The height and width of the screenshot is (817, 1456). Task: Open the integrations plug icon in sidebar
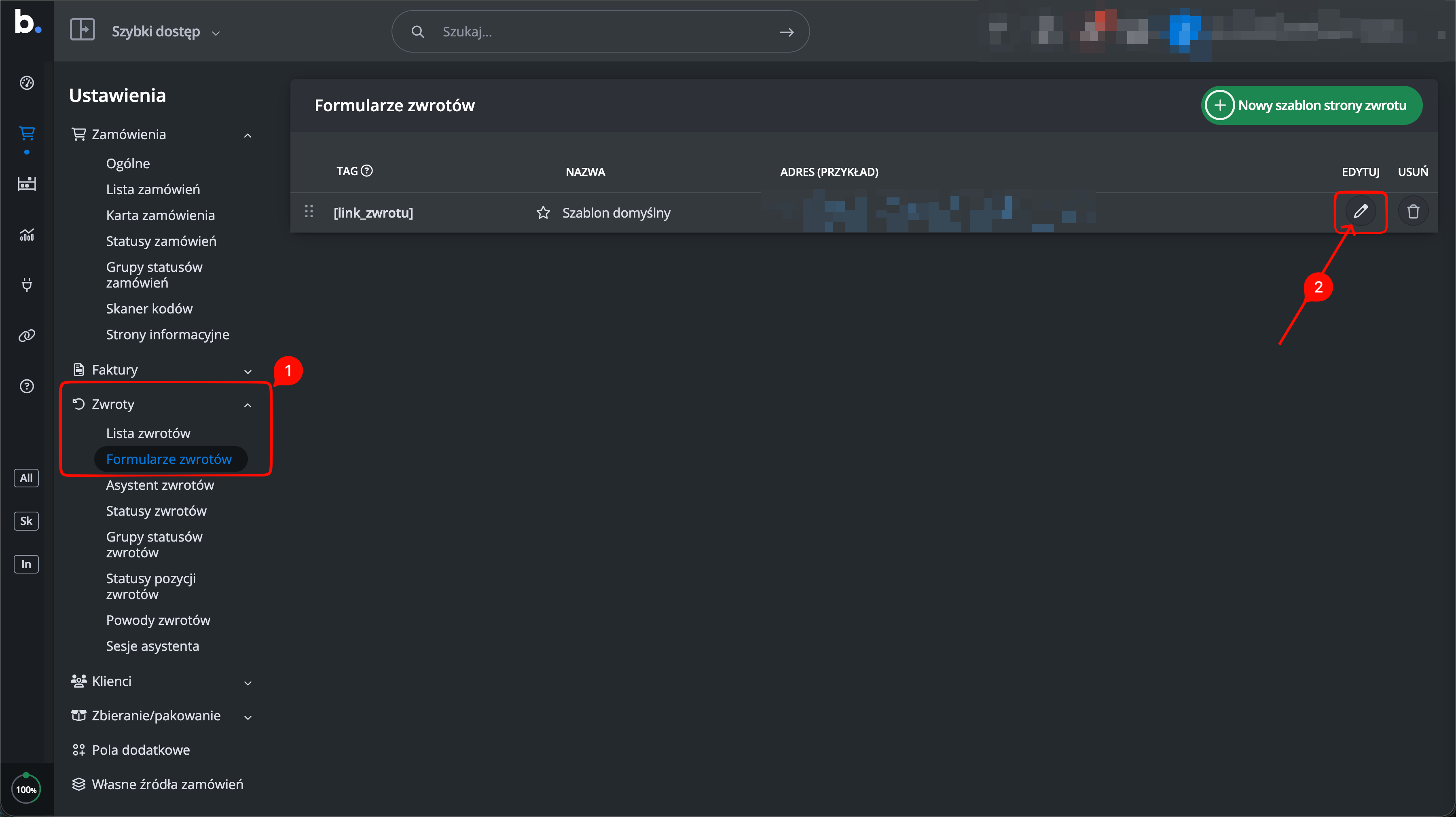pyautogui.click(x=27, y=284)
